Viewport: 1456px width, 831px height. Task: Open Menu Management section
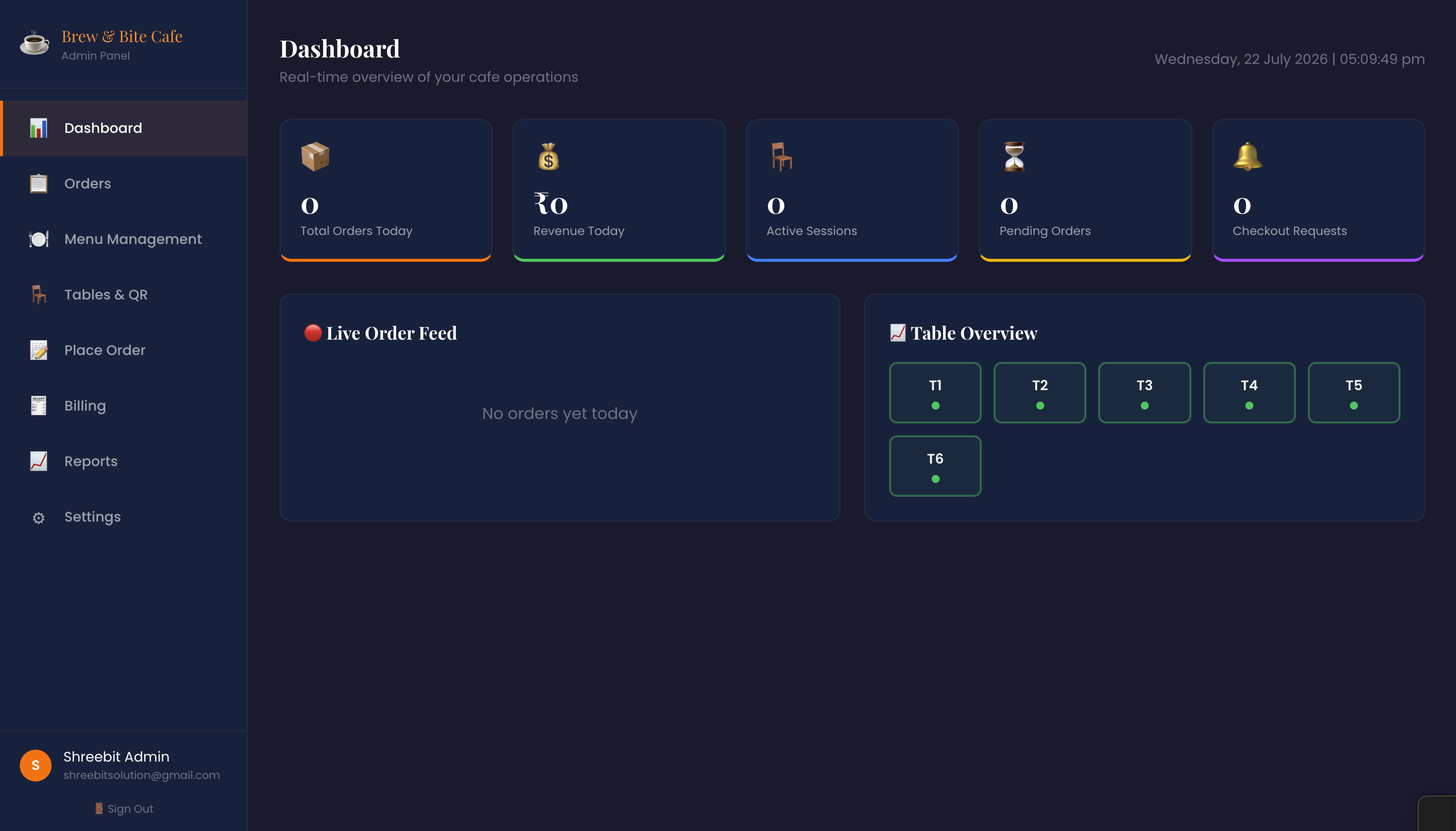coord(124,238)
